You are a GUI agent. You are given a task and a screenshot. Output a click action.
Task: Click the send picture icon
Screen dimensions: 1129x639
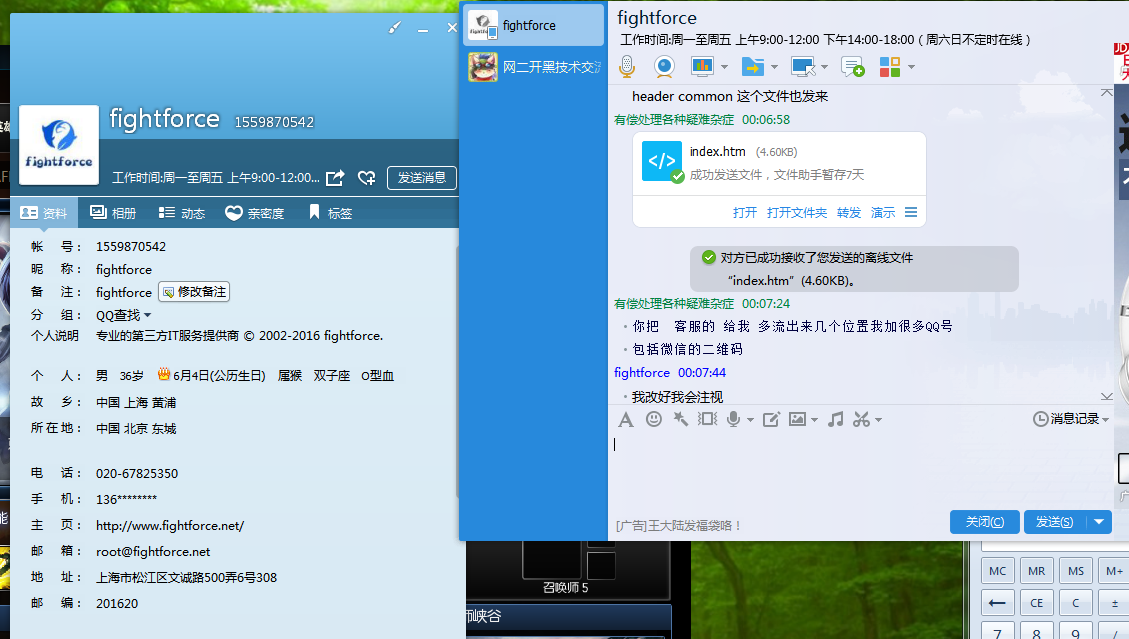797,419
